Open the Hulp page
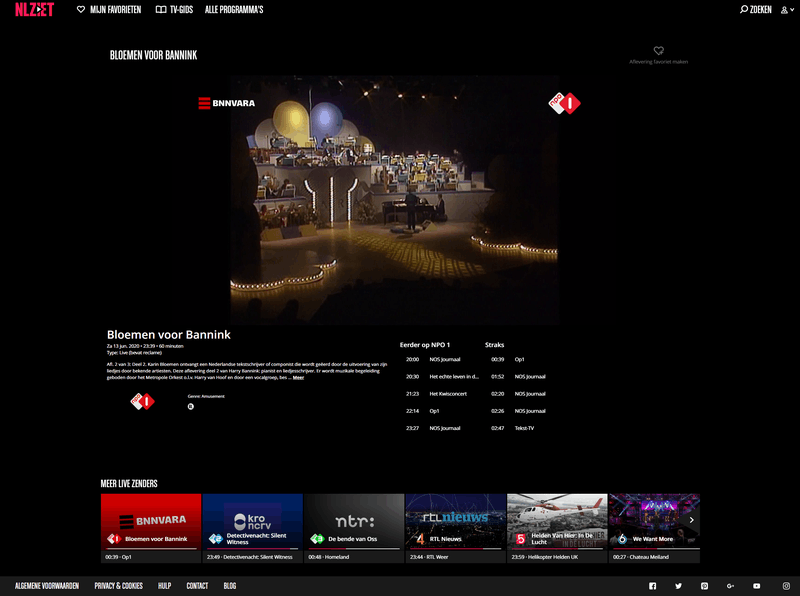Image resolution: width=800 pixels, height=596 pixels. [x=164, y=586]
